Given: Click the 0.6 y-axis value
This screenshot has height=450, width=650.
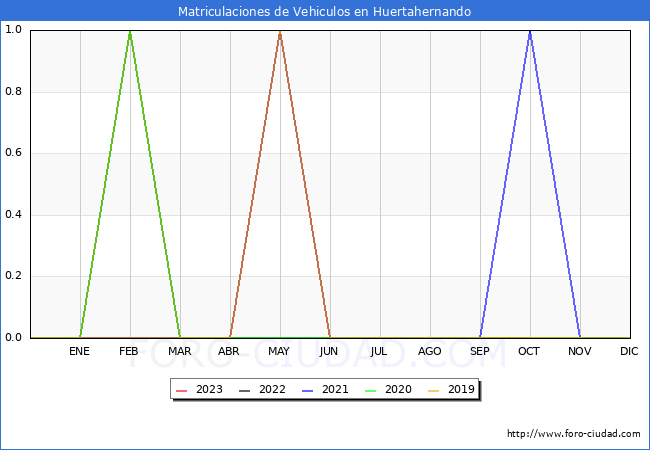Looking at the screenshot, I should 13,153.
